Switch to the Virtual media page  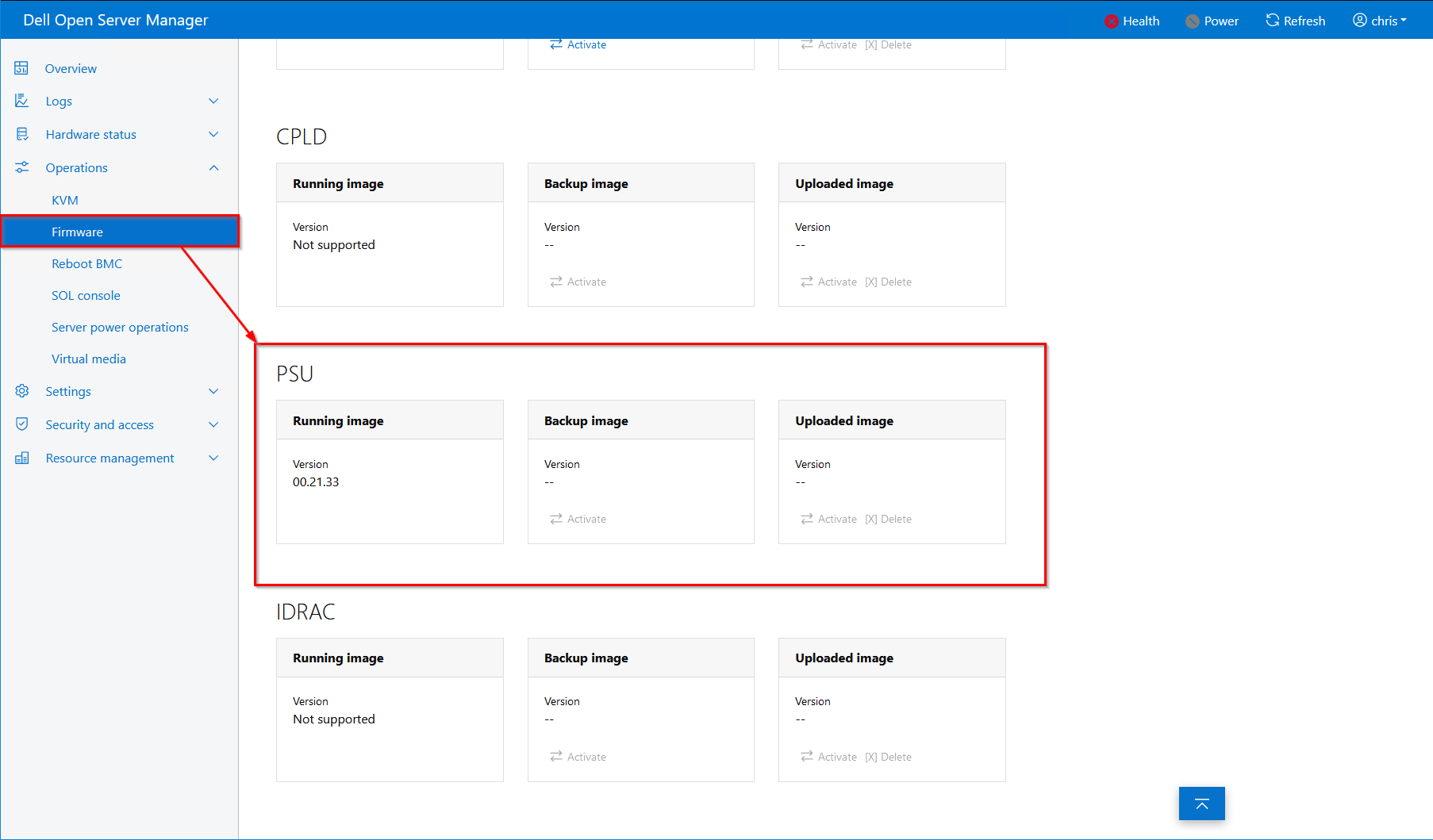tap(89, 359)
